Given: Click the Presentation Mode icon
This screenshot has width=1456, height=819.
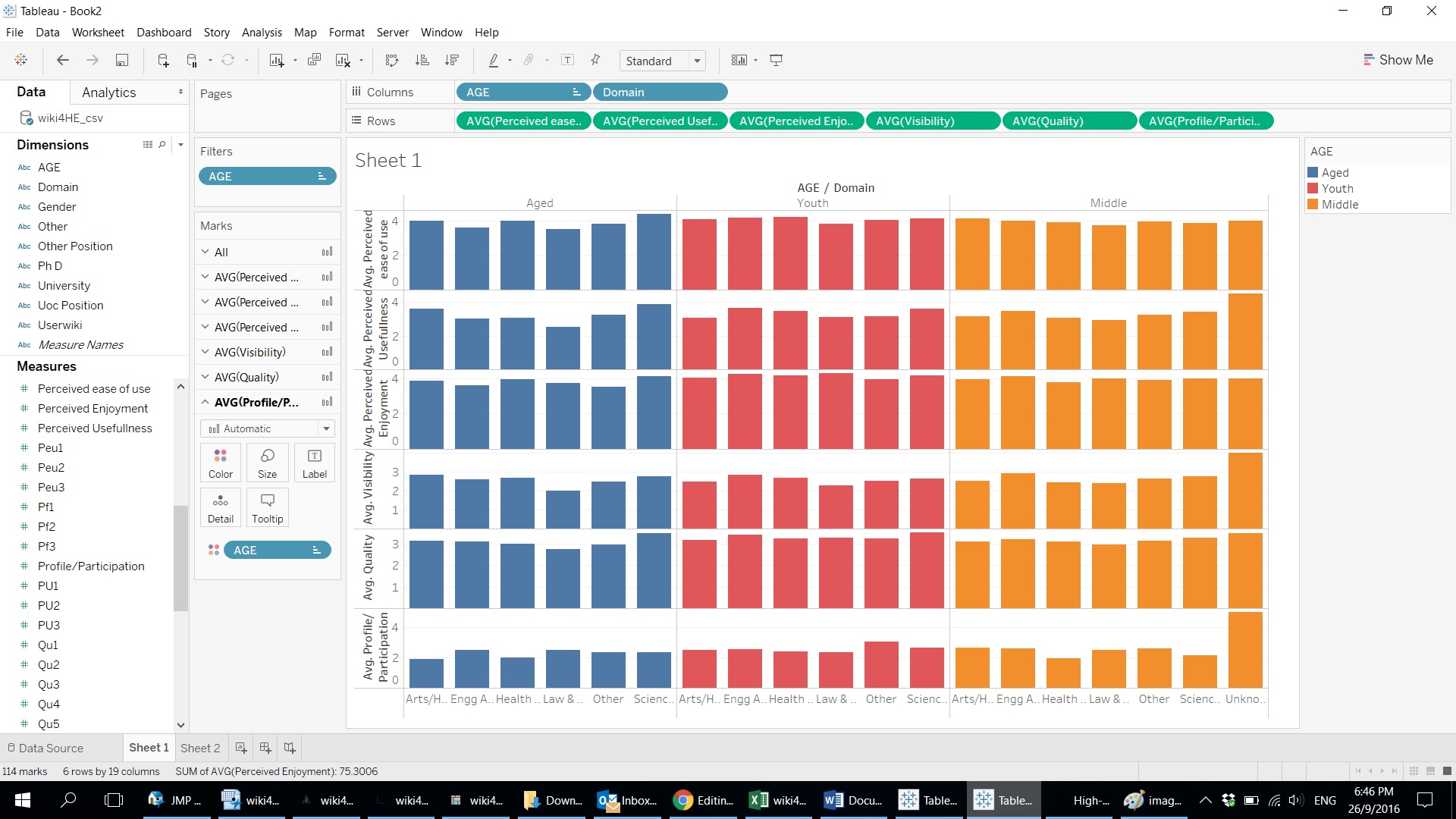Looking at the screenshot, I should (776, 61).
